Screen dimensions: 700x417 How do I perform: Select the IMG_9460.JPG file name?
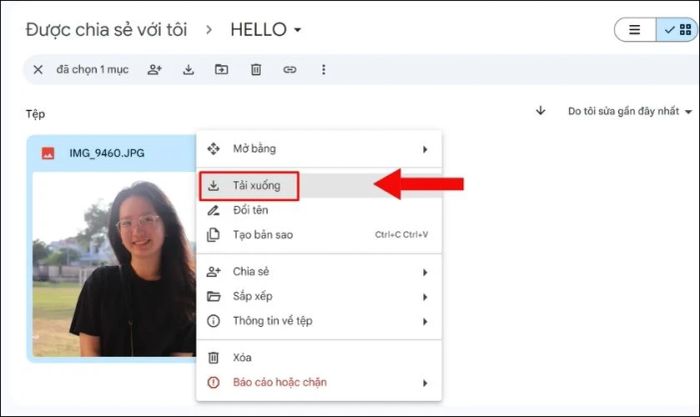point(107,153)
